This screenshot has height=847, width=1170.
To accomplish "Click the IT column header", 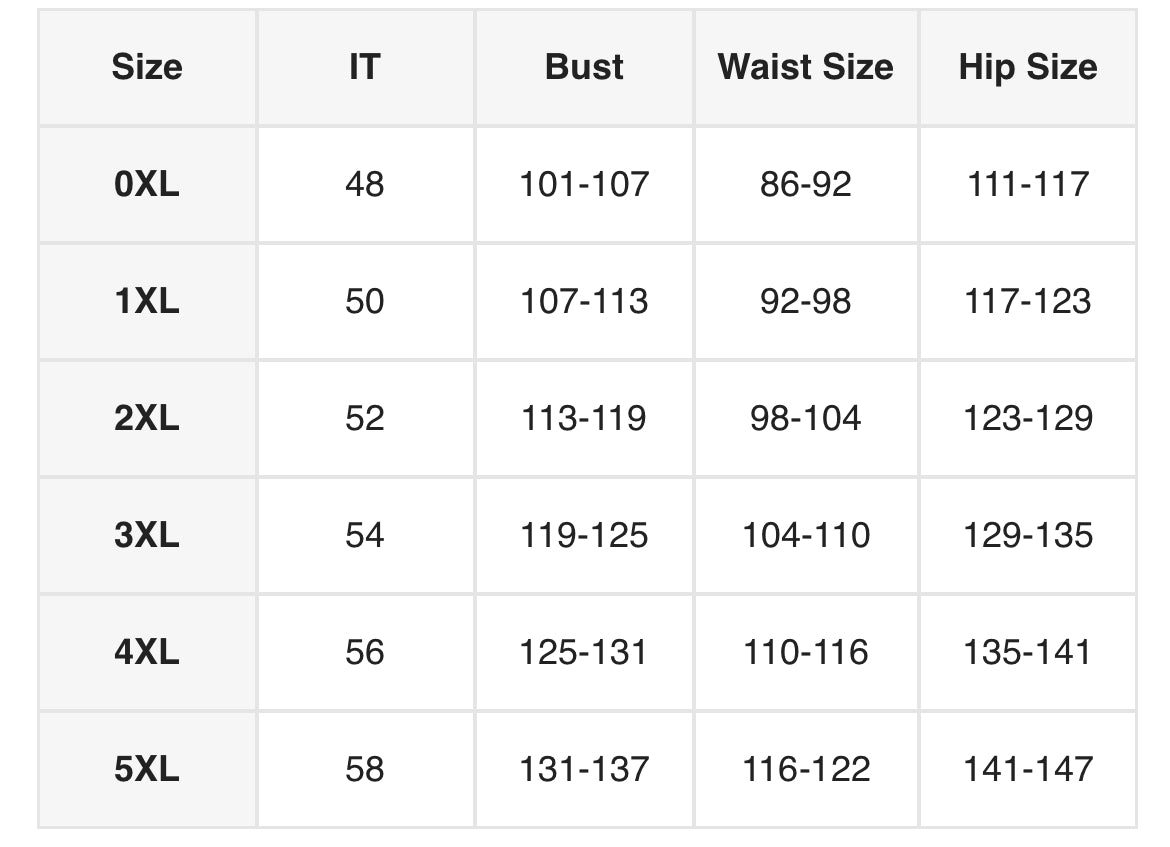I will [x=364, y=67].
